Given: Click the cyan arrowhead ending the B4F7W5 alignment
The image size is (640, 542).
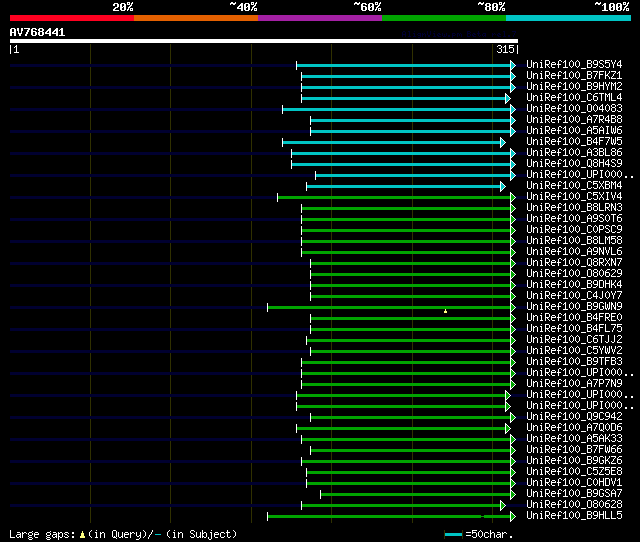Looking at the screenshot, I should tap(503, 142).
